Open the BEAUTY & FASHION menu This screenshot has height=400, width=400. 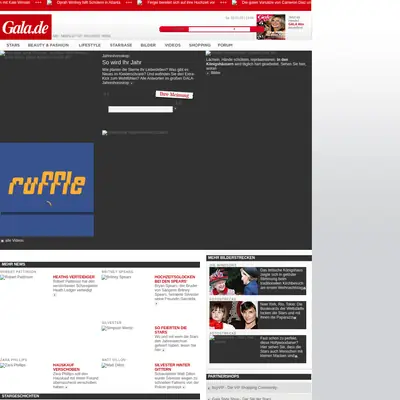pyautogui.click(x=48, y=45)
